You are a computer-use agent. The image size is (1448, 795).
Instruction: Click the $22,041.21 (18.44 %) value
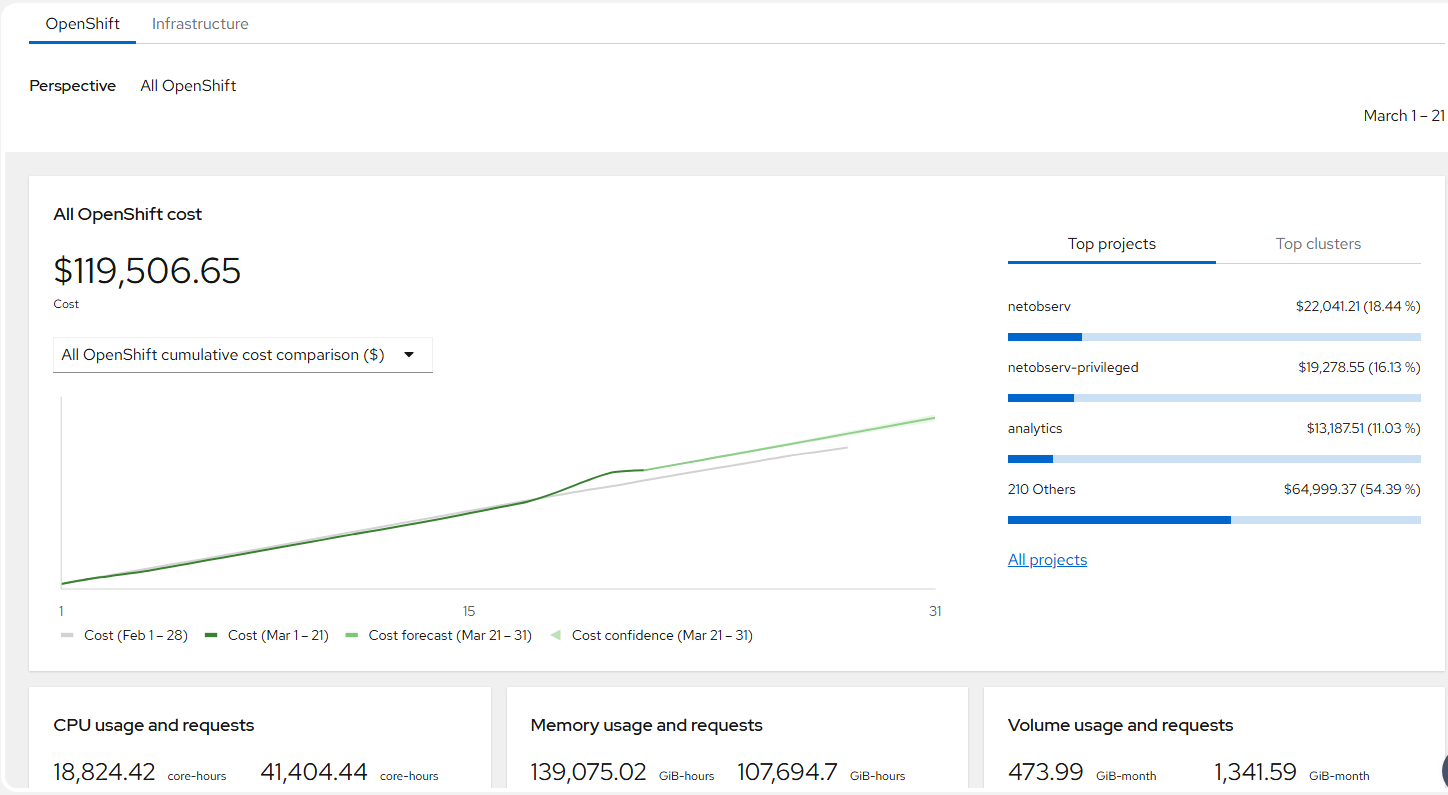pyautogui.click(x=1358, y=307)
